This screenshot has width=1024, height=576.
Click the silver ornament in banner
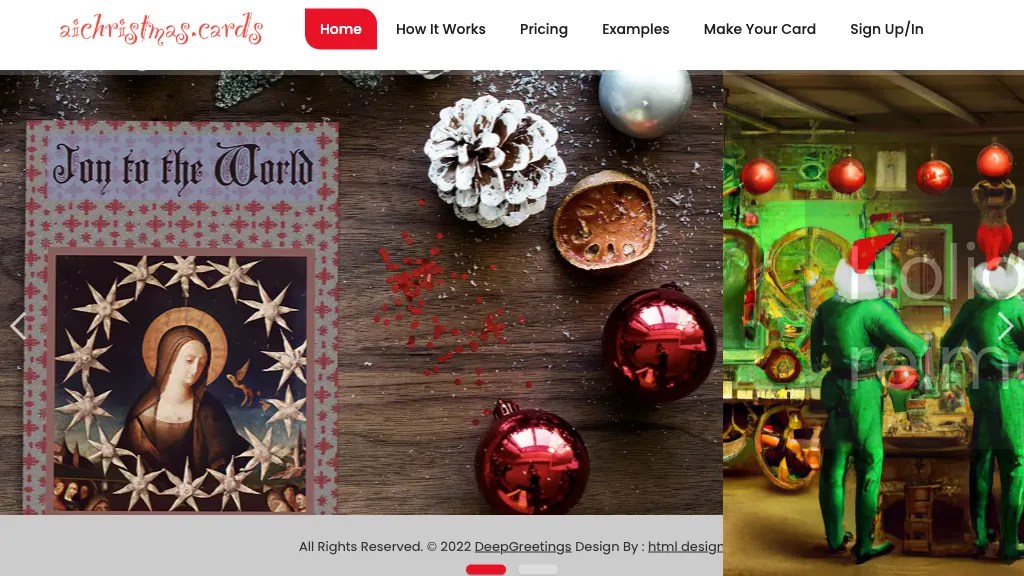[645, 103]
